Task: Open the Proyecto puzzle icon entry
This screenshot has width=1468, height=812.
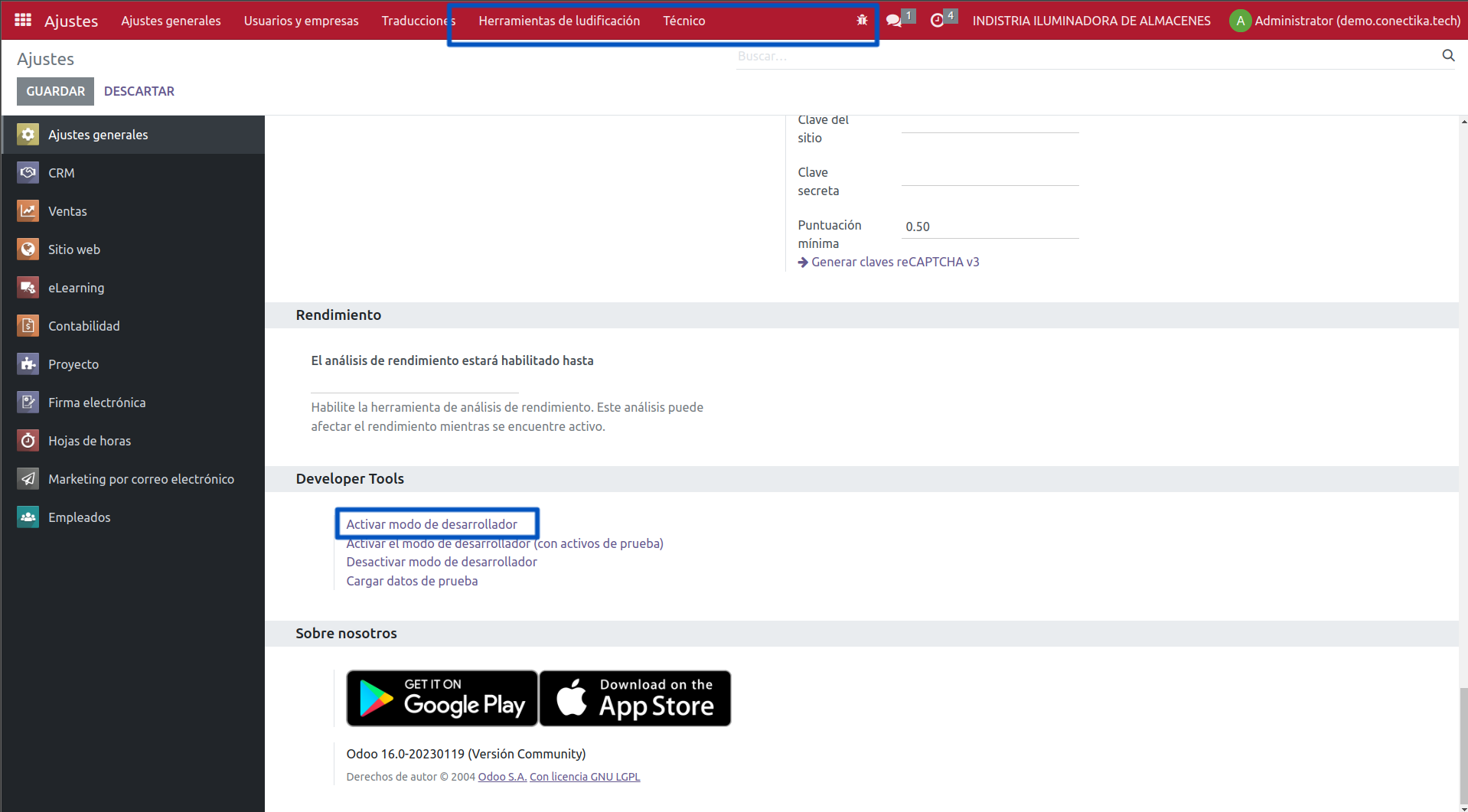Action: (28, 364)
